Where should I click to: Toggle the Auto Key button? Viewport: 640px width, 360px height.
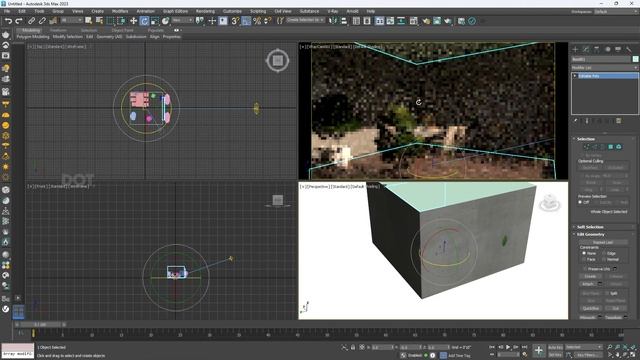(x=556, y=347)
